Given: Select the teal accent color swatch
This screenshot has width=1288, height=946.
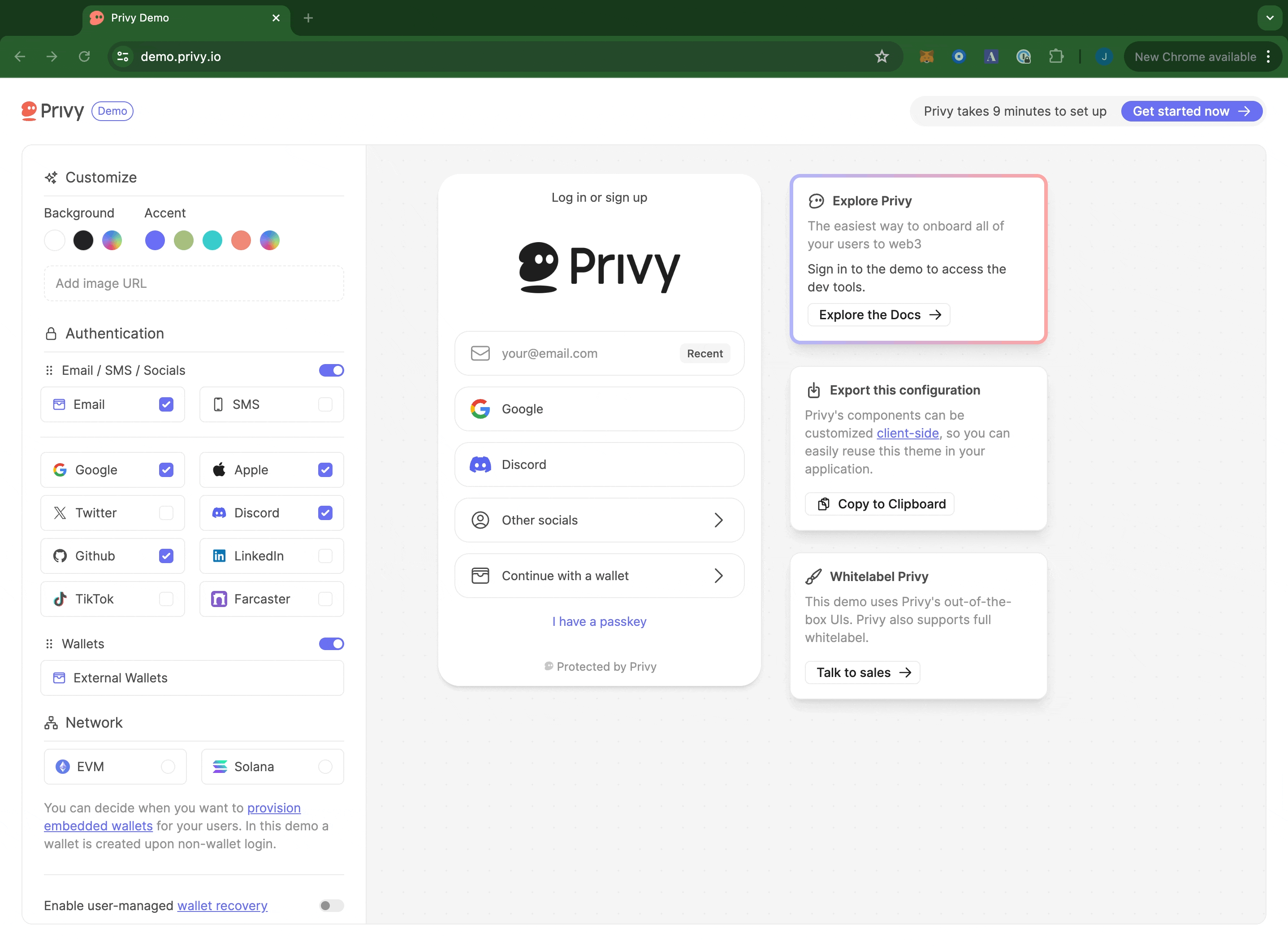Looking at the screenshot, I should tap(212, 240).
